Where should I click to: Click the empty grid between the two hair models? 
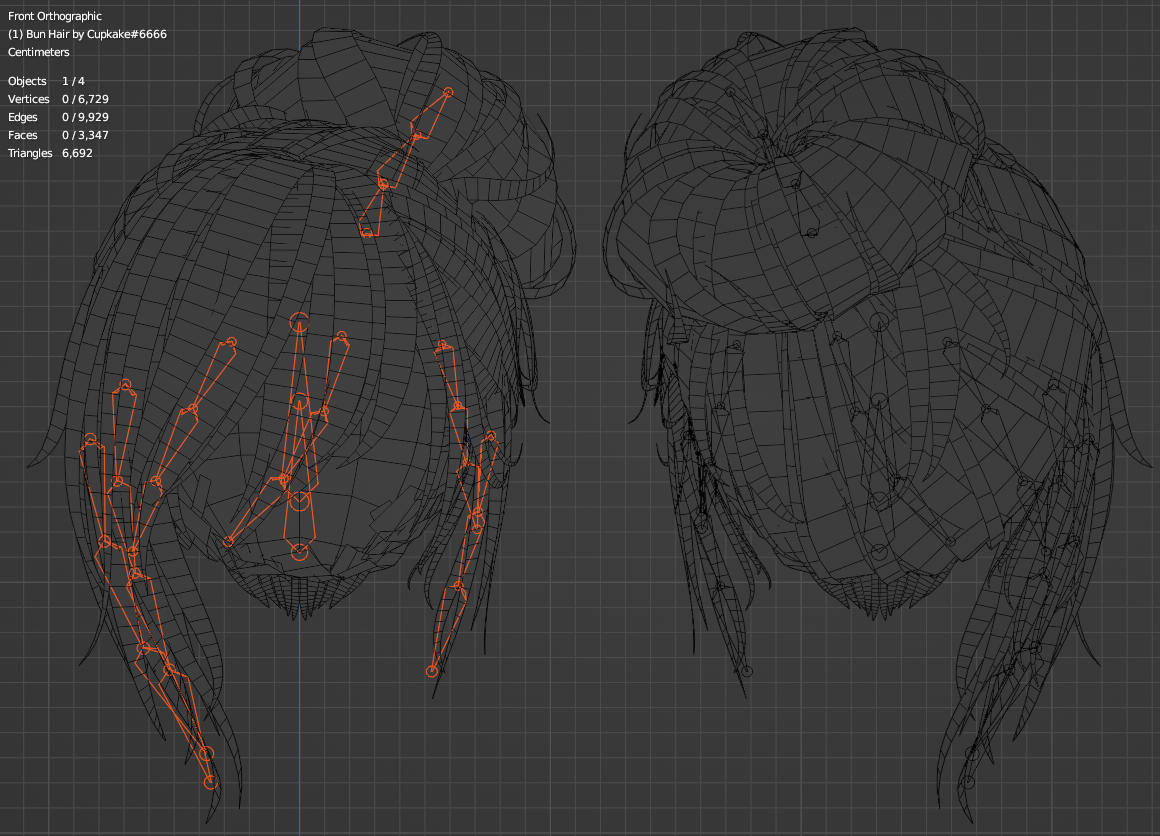tap(590, 500)
